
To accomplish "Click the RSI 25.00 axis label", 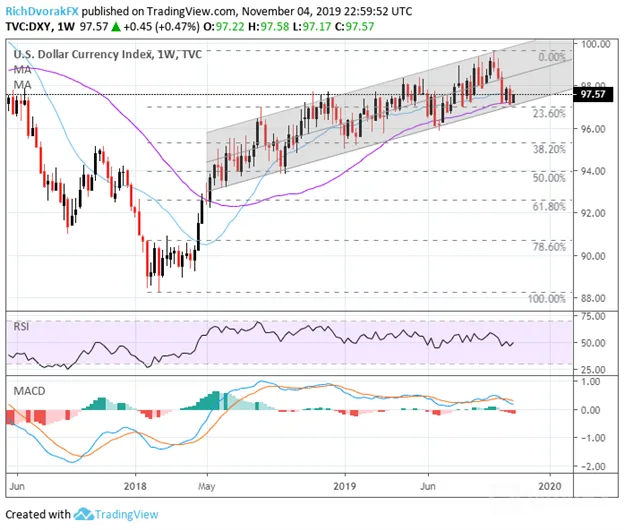I will pos(593,370).
